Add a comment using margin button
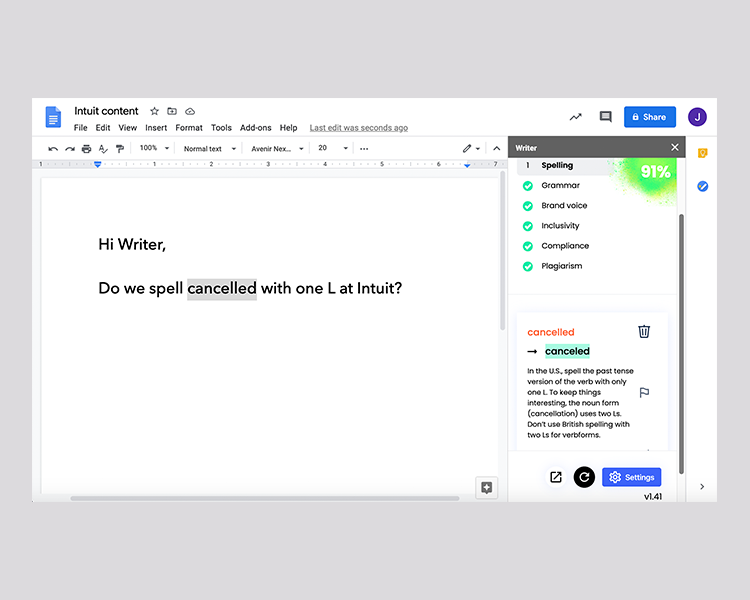 point(486,488)
